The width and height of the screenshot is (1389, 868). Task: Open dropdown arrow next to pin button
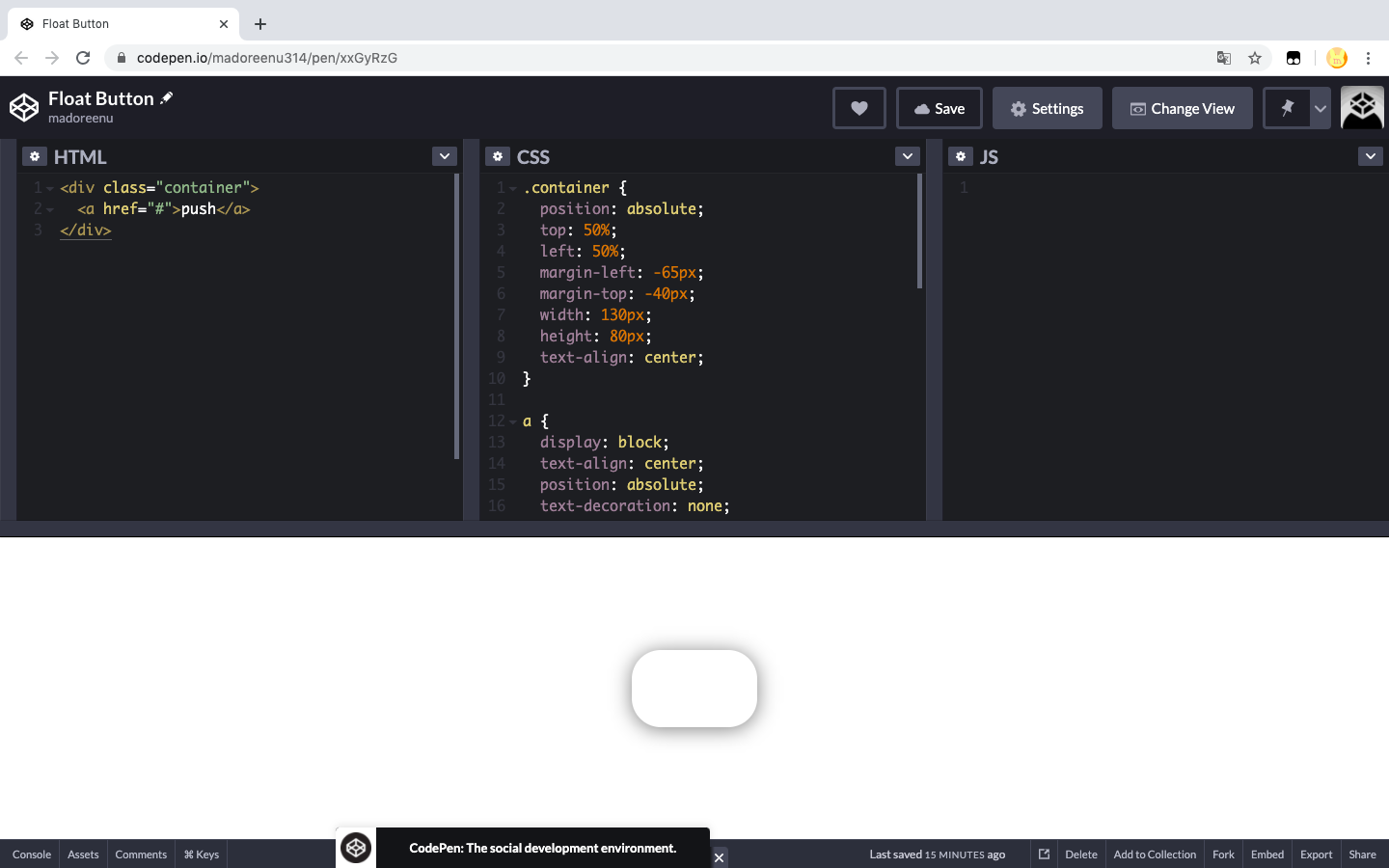(x=1321, y=108)
